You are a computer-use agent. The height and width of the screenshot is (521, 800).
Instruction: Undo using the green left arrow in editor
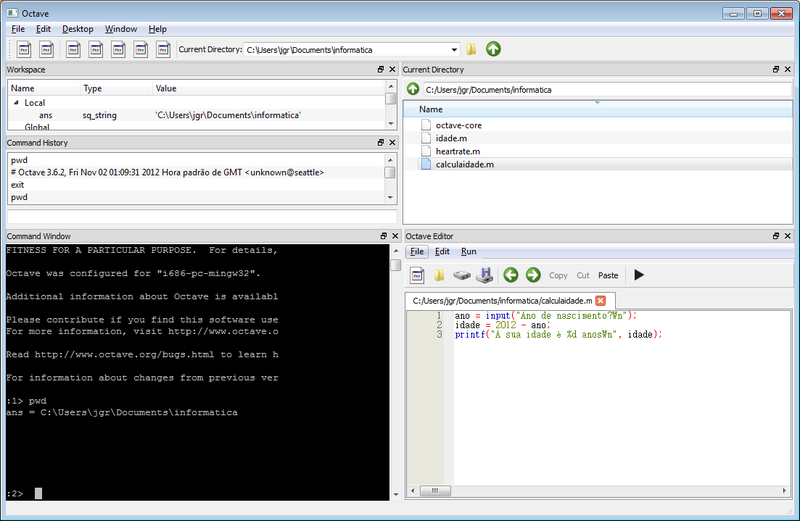pos(511,275)
